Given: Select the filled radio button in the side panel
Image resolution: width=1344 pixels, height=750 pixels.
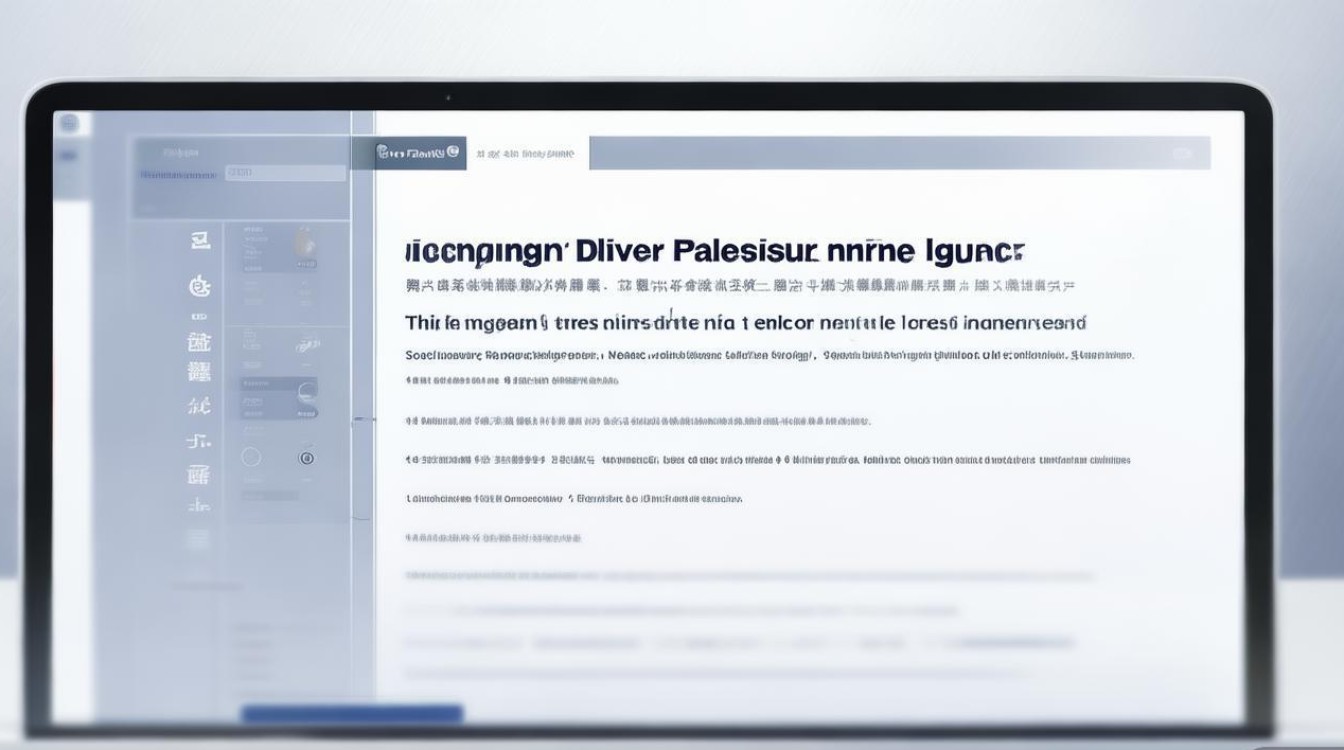Looking at the screenshot, I should 307,458.
